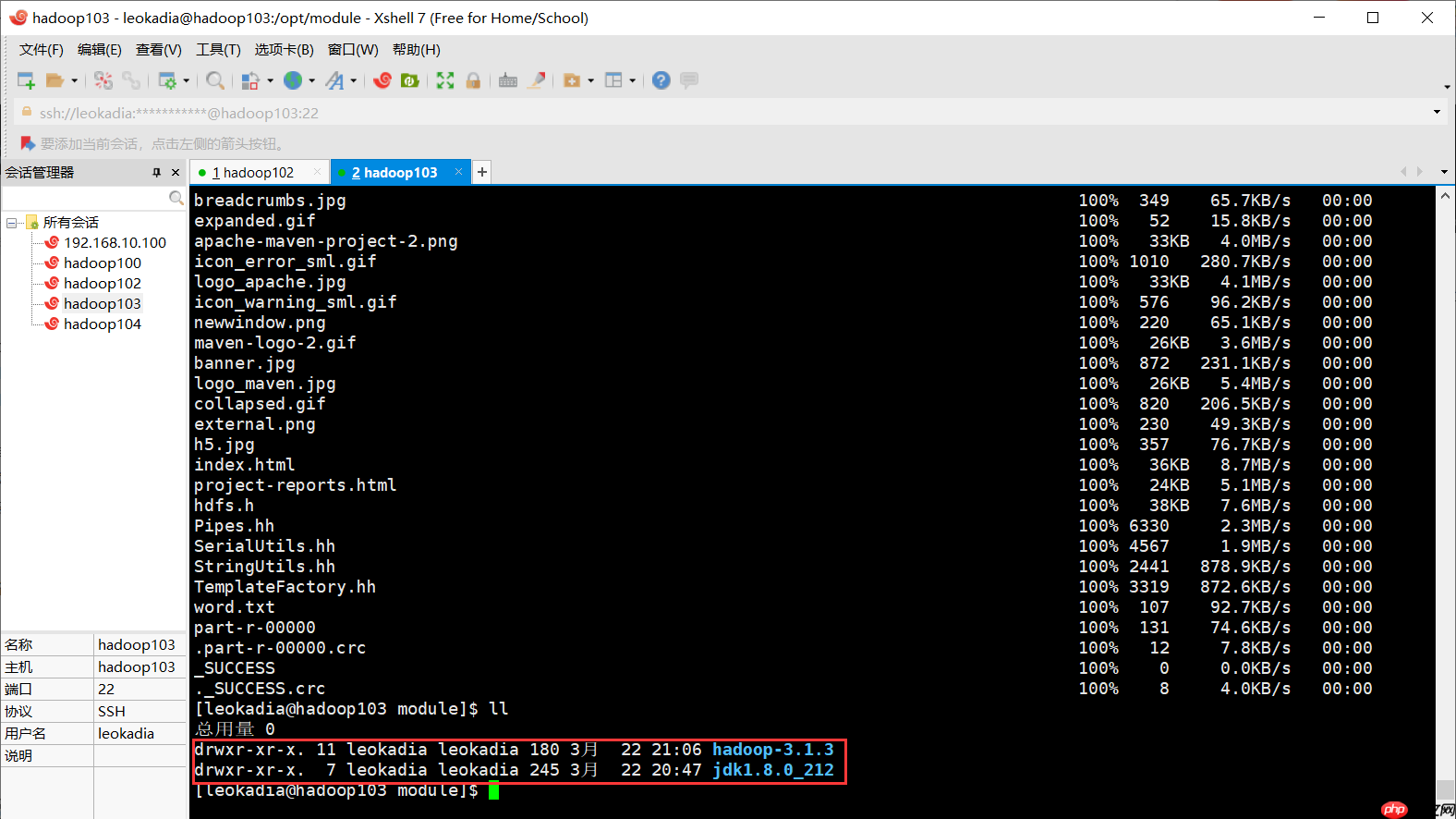Open the tab list dropdown arrow
Viewport: 1456px width, 819px height.
point(1444,172)
